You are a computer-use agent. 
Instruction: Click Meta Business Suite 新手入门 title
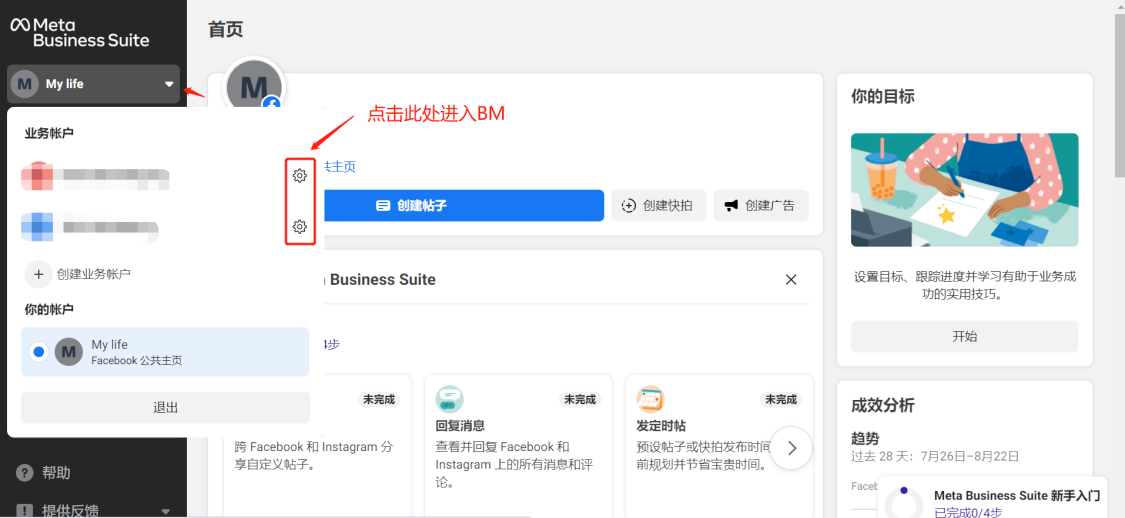coord(1017,495)
